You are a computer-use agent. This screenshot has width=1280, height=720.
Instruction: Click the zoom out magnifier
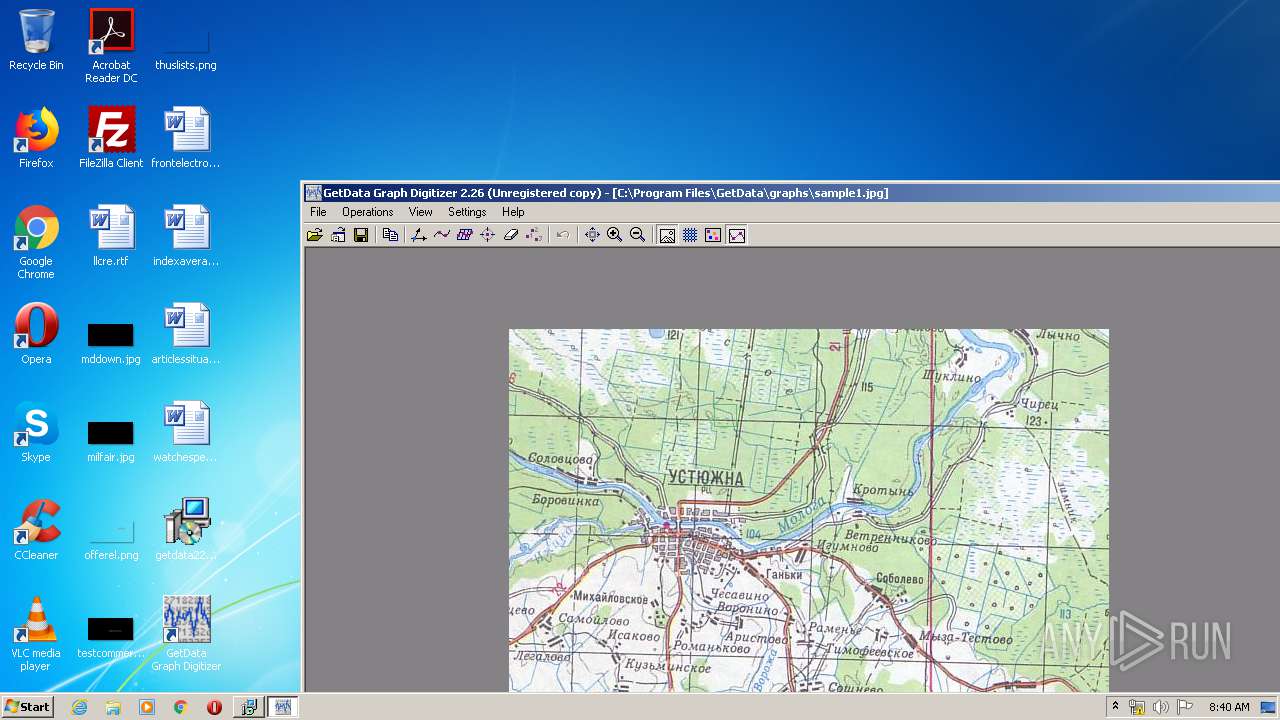click(637, 235)
